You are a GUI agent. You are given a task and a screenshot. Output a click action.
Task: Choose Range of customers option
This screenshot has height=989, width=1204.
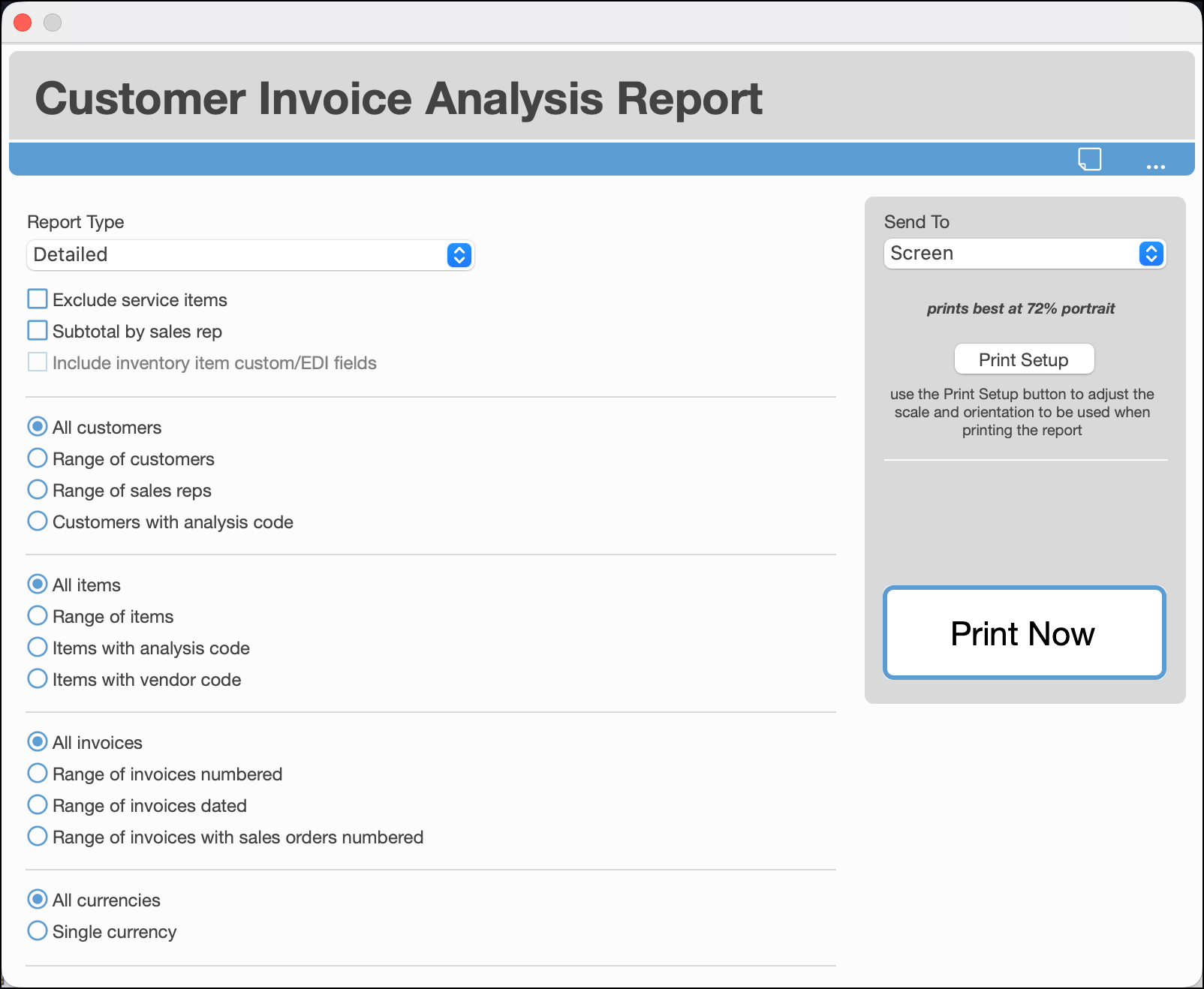[38, 458]
